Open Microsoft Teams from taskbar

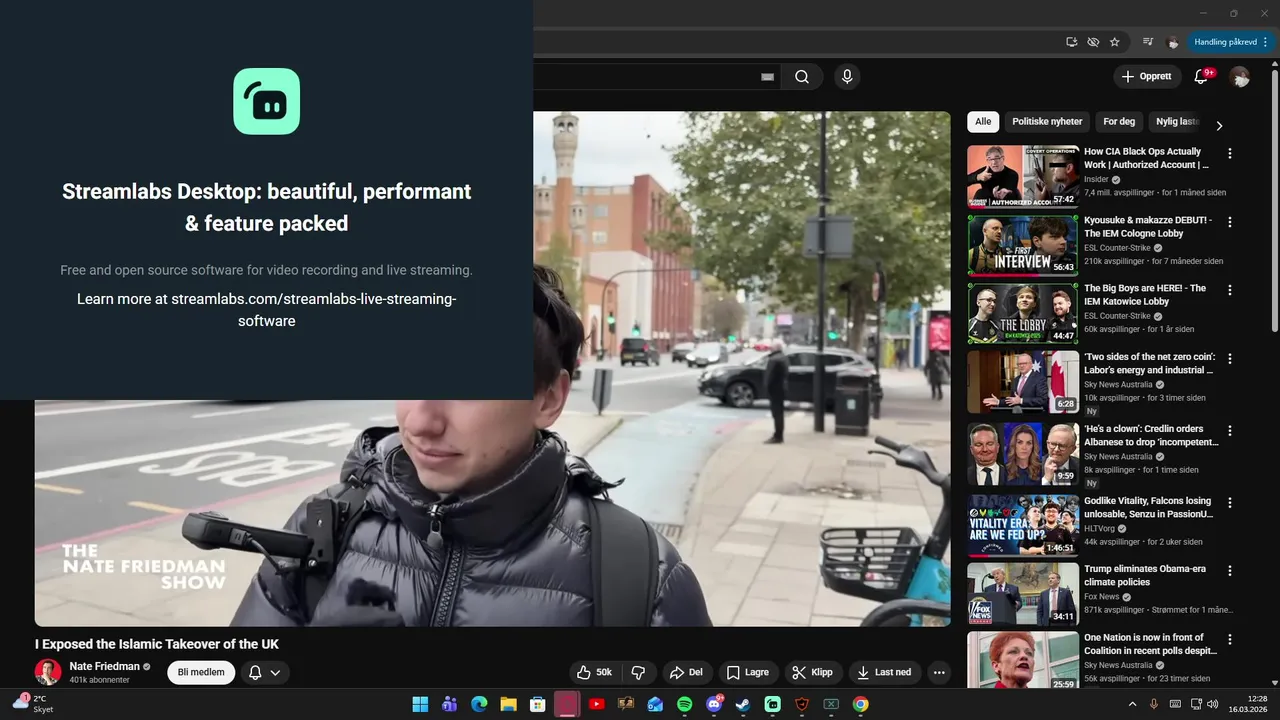450,704
